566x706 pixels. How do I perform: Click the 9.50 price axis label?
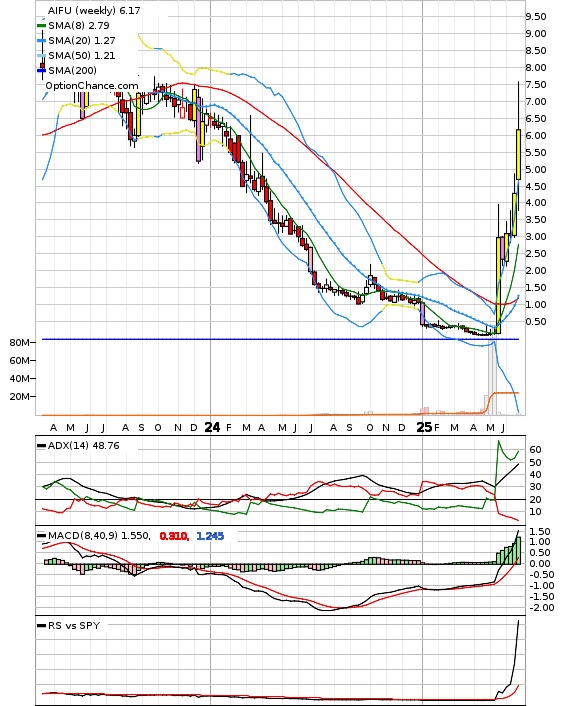[536, 17]
